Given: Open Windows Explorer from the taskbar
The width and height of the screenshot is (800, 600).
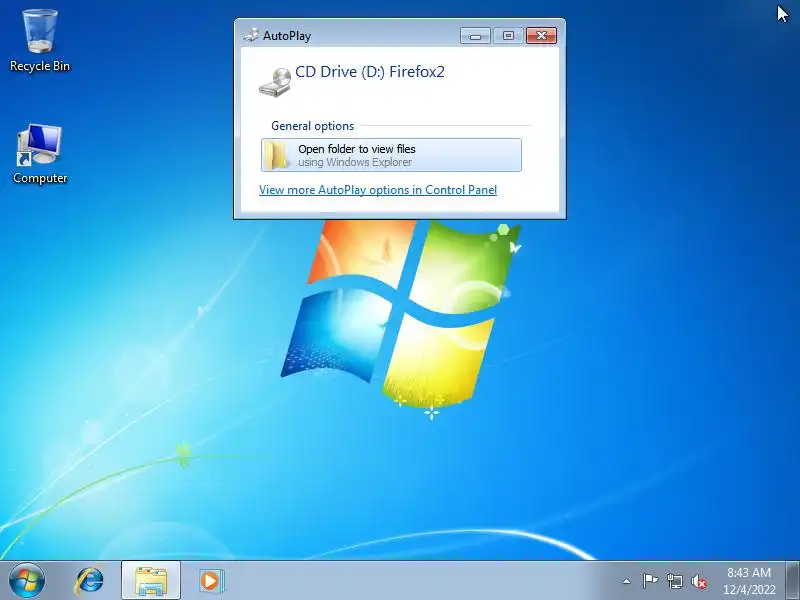Looking at the screenshot, I should pos(151,581).
